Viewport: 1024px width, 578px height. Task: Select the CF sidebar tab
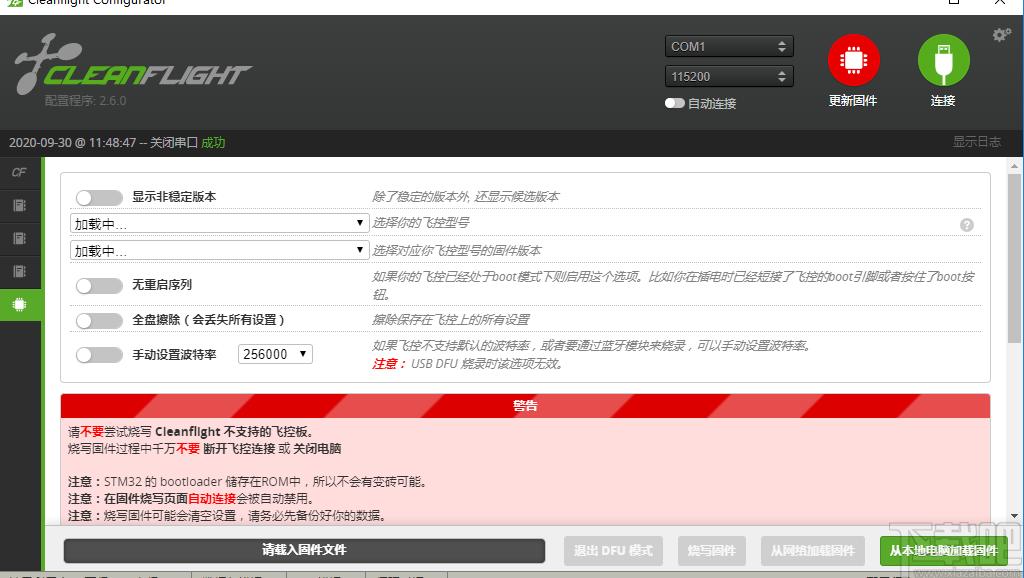(20, 172)
